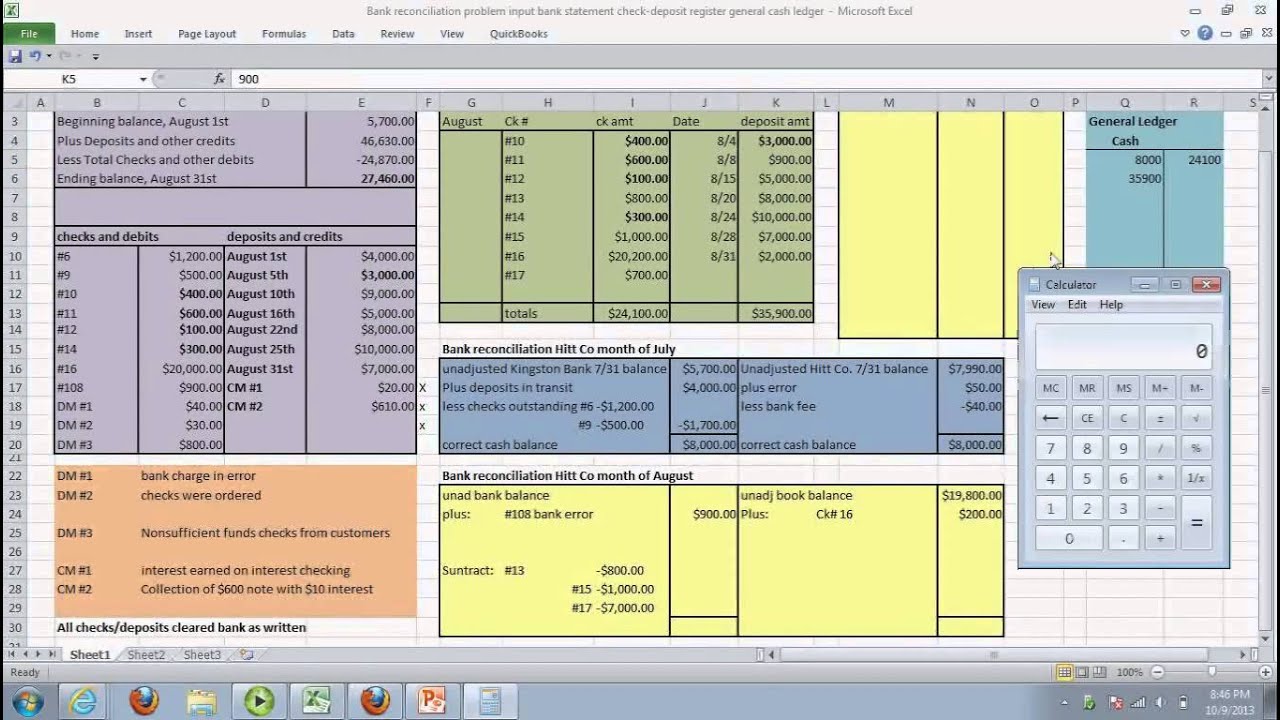Click the PowerPoint icon on the taskbar

[x=433, y=701]
